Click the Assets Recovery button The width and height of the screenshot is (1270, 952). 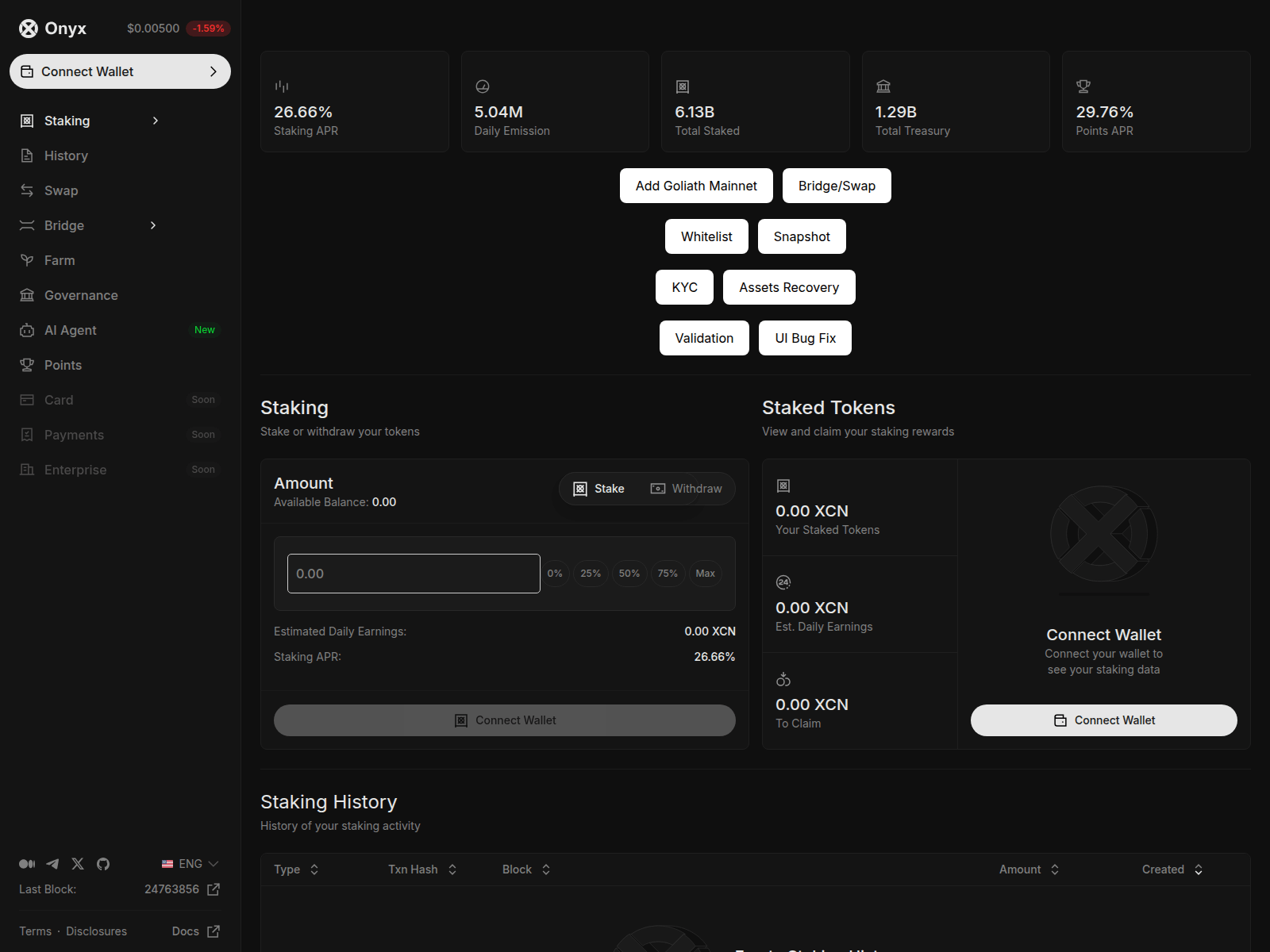point(789,287)
